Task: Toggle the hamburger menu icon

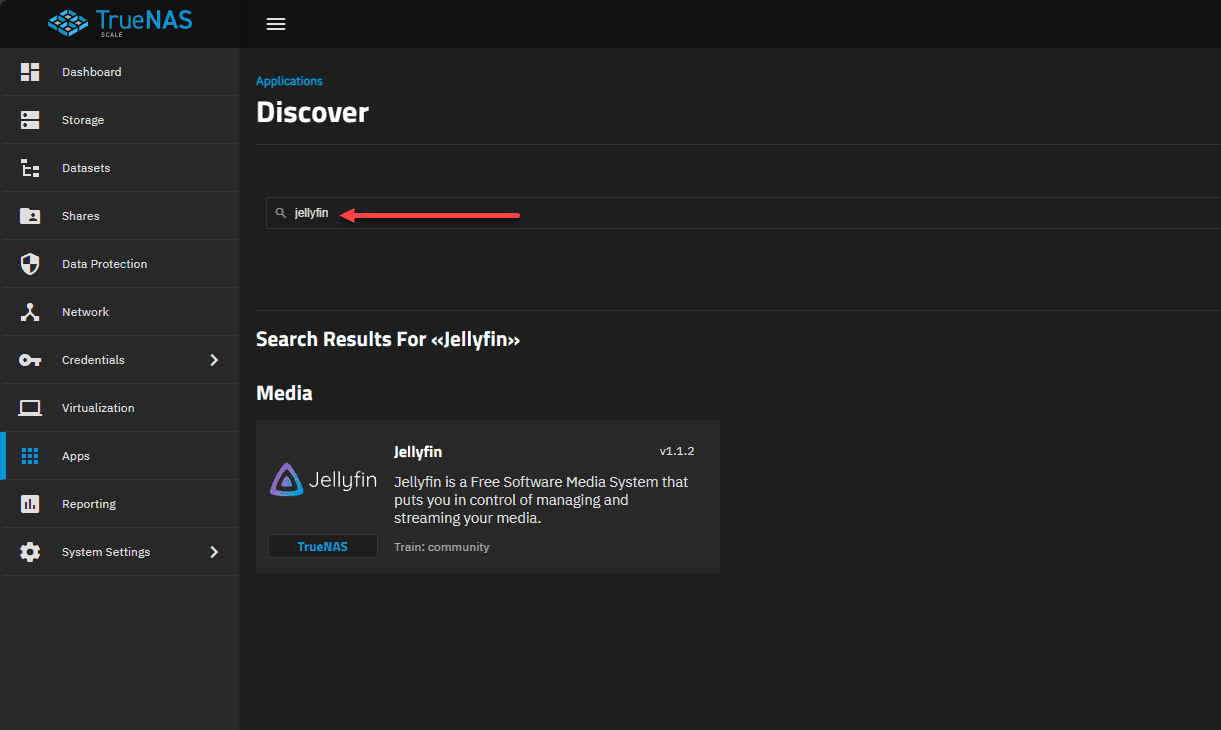Action: coord(276,24)
